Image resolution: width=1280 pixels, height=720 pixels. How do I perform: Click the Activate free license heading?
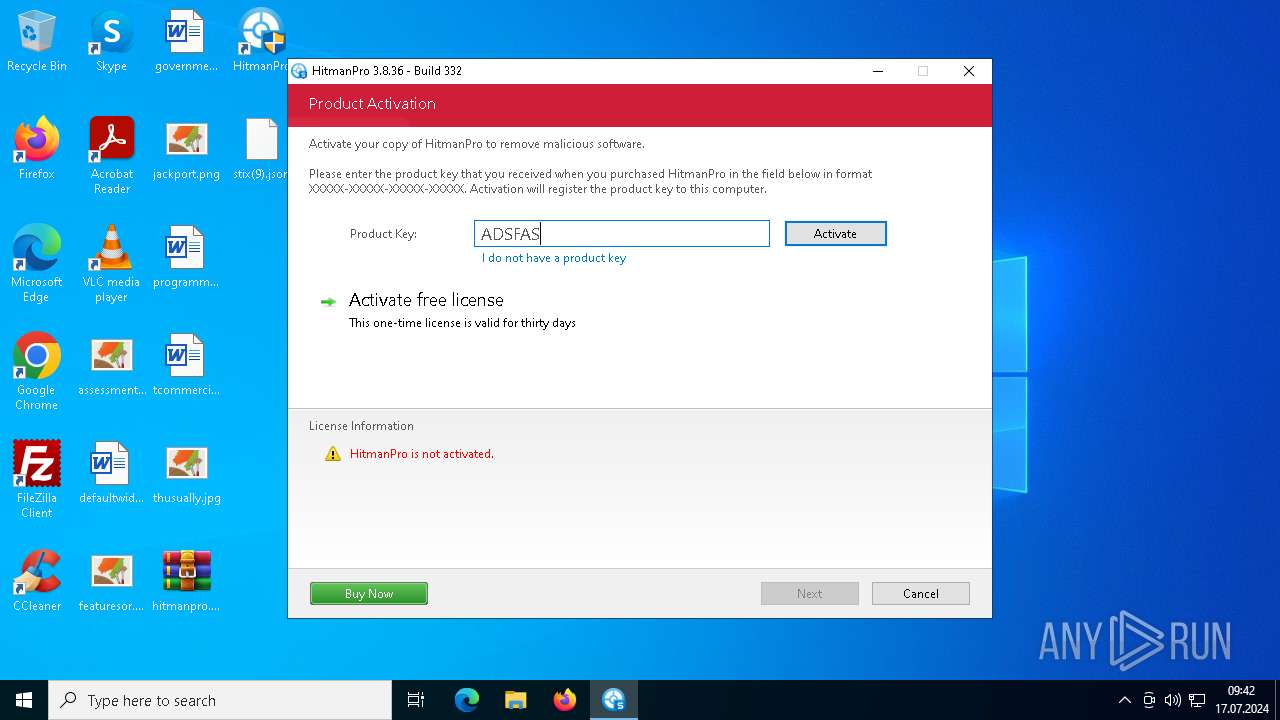coord(426,300)
